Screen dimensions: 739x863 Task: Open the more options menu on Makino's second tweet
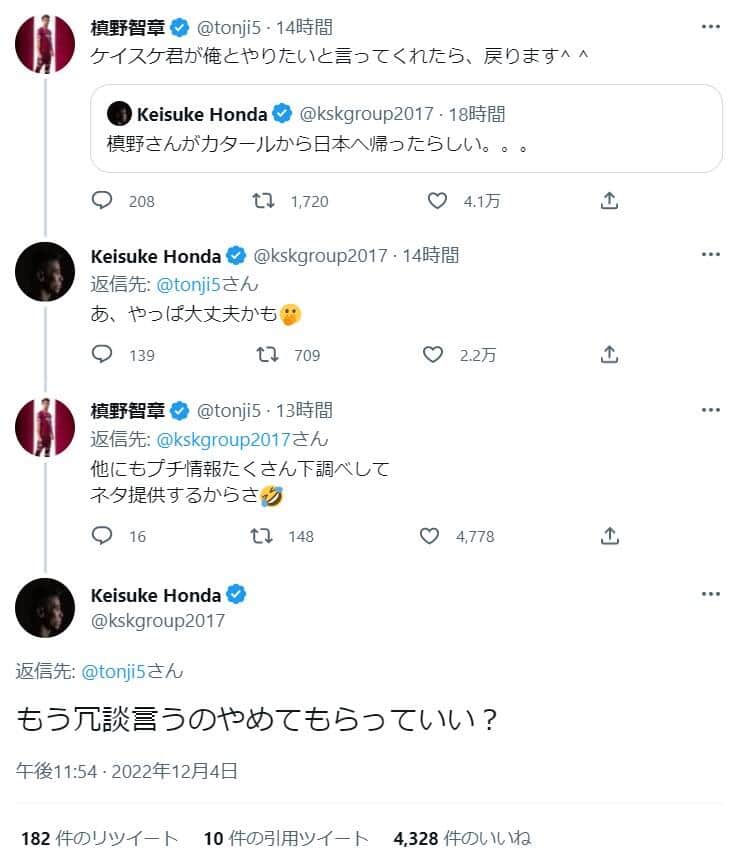[x=711, y=409]
